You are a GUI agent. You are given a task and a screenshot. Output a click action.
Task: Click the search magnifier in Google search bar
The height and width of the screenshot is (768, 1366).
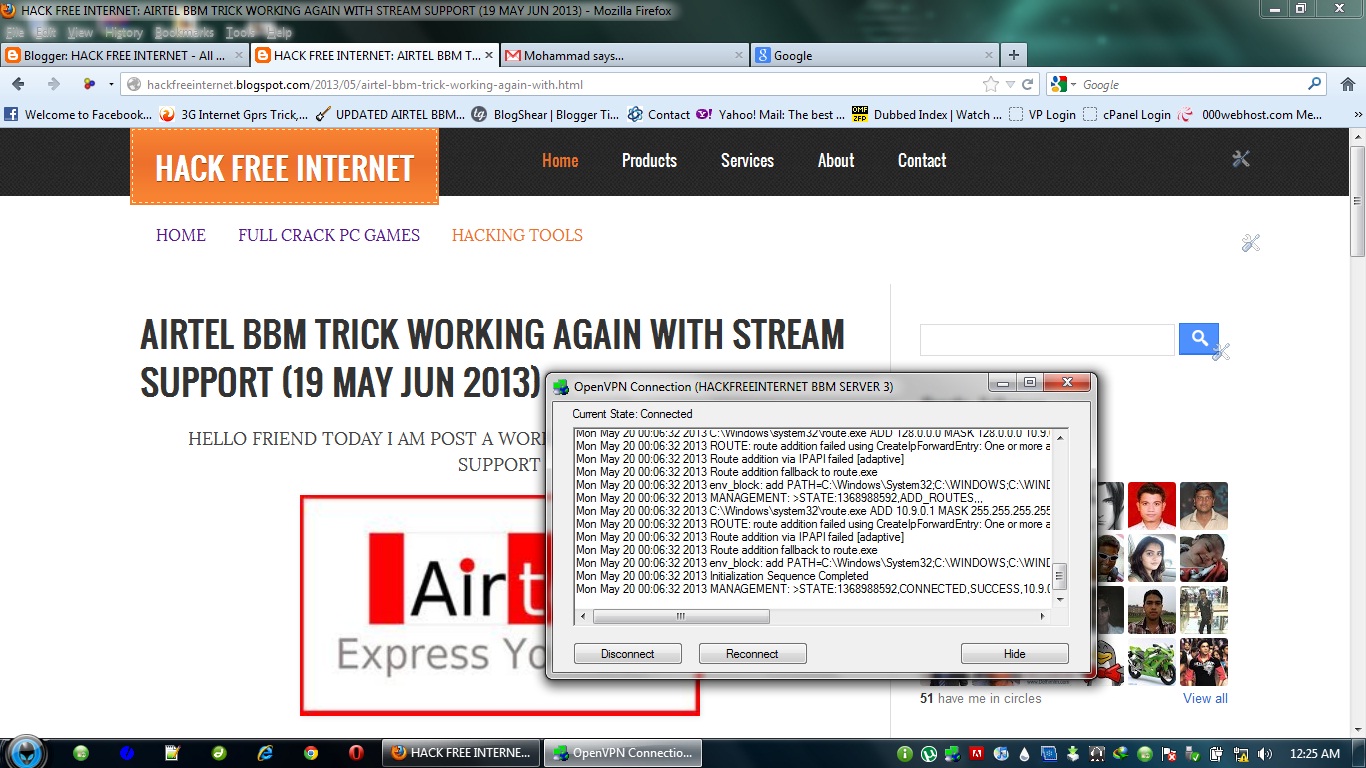tap(1315, 84)
